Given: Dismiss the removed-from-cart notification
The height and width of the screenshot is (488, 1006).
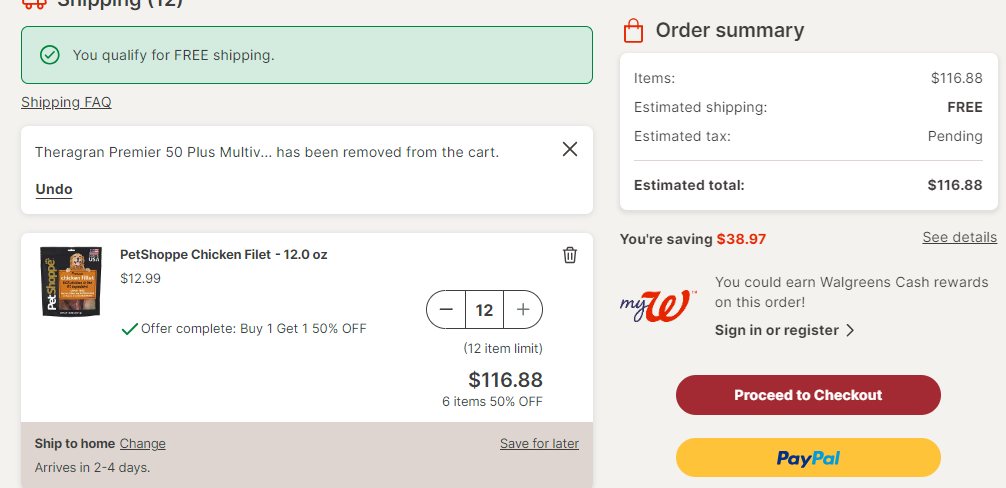Looking at the screenshot, I should click(x=570, y=149).
